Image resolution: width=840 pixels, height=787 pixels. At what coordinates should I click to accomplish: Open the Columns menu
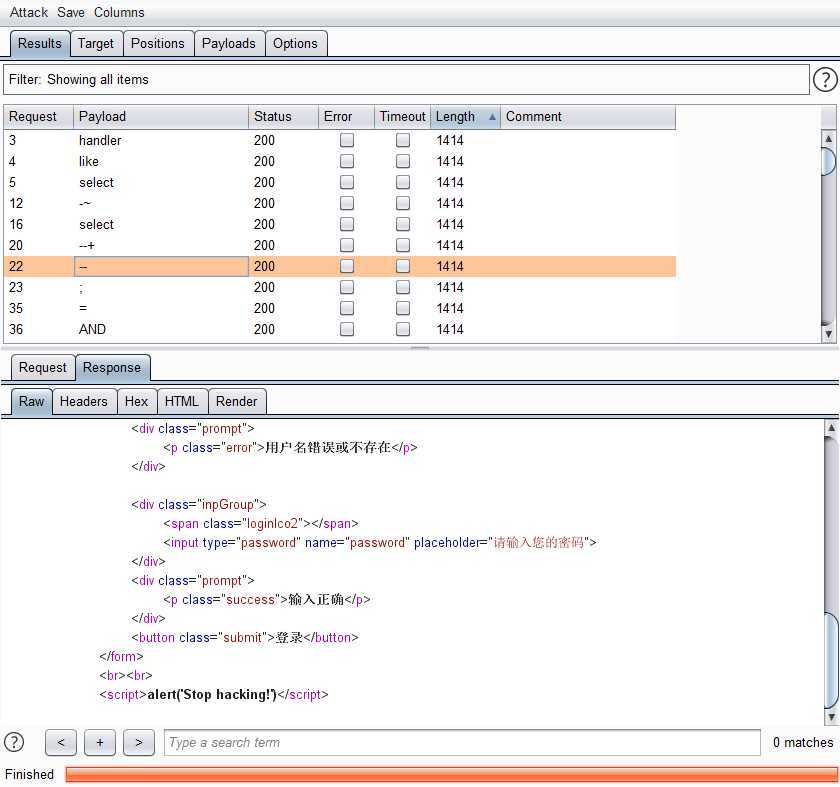(x=119, y=12)
